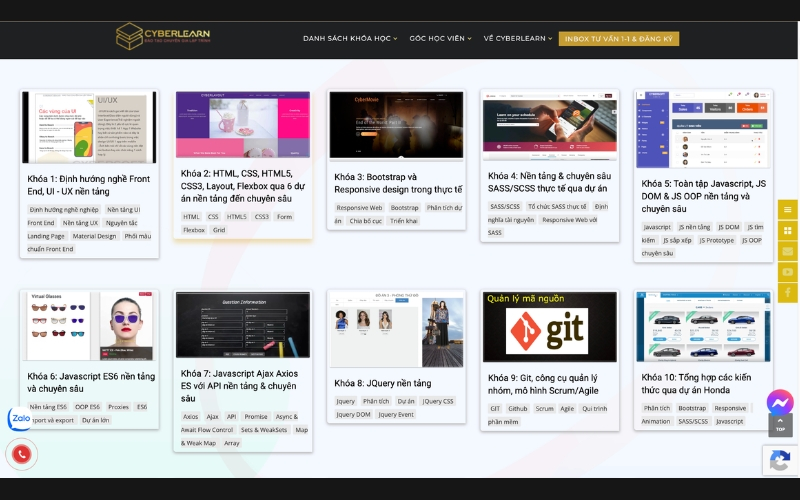This screenshot has width=800, height=500.
Task: Click the Sets & WeakSets tag
Action: coord(264,430)
